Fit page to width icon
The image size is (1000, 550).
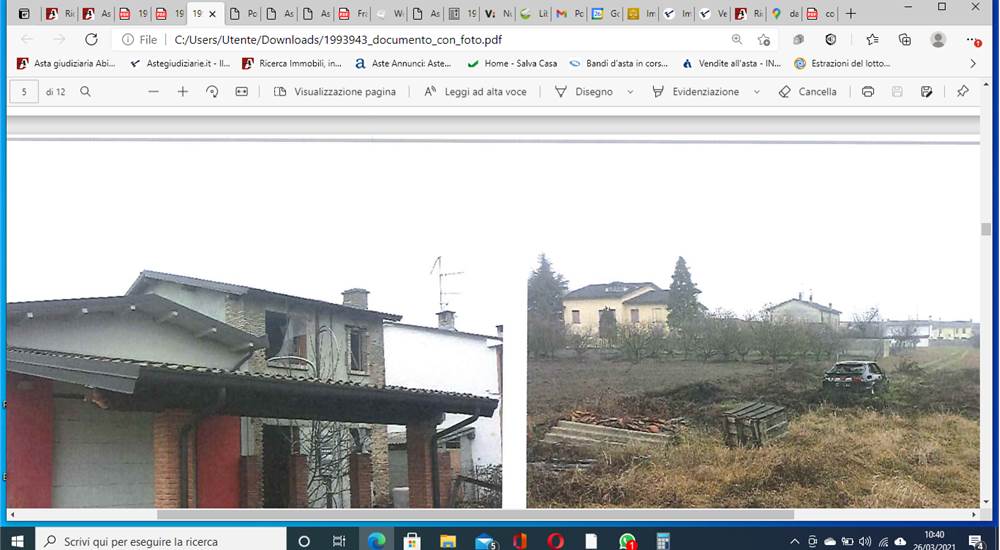242,92
